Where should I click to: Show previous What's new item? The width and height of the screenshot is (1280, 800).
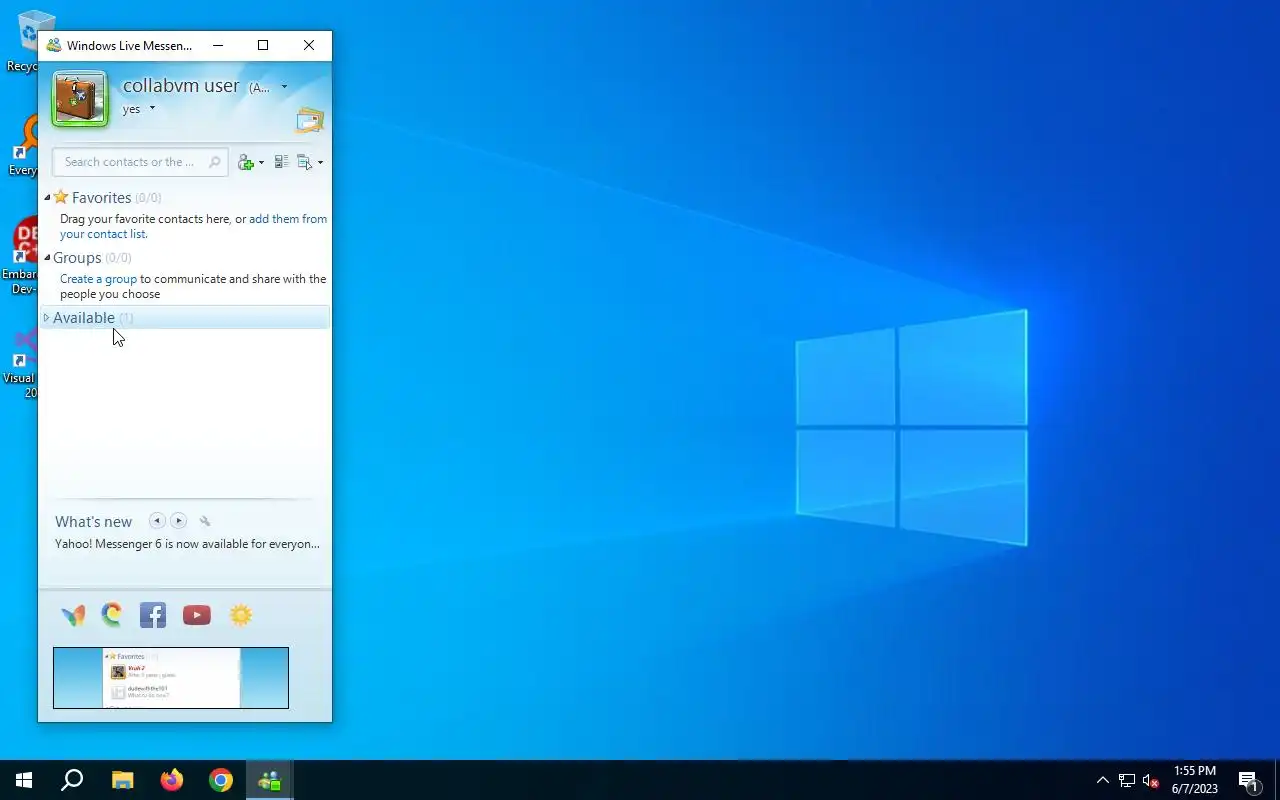coord(157,521)
